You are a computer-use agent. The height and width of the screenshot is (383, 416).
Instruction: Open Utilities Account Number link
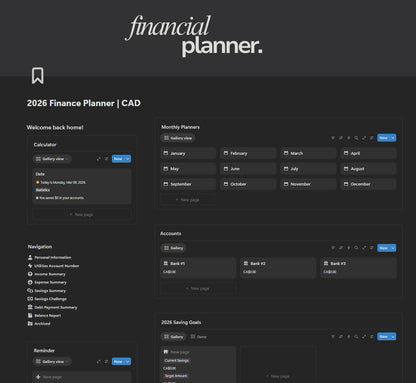53,266
